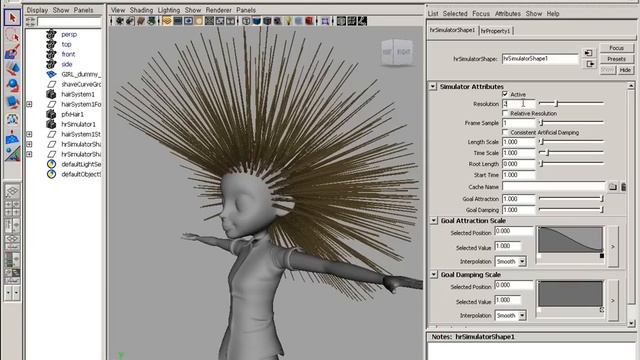Click the single perspective layout icon
The image size is (640, 360).
click(x=12, y=191)
